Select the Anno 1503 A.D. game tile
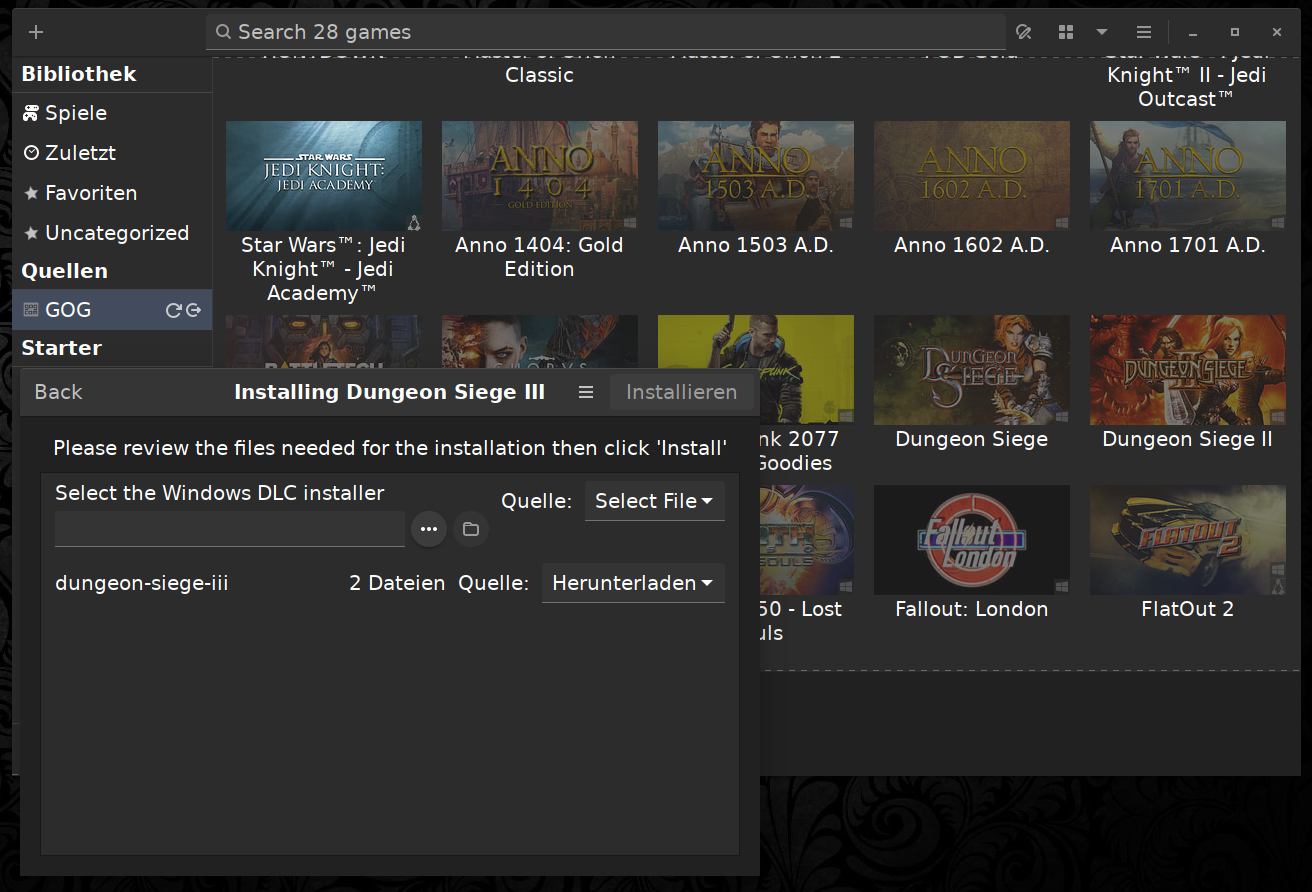 point(756,176)
